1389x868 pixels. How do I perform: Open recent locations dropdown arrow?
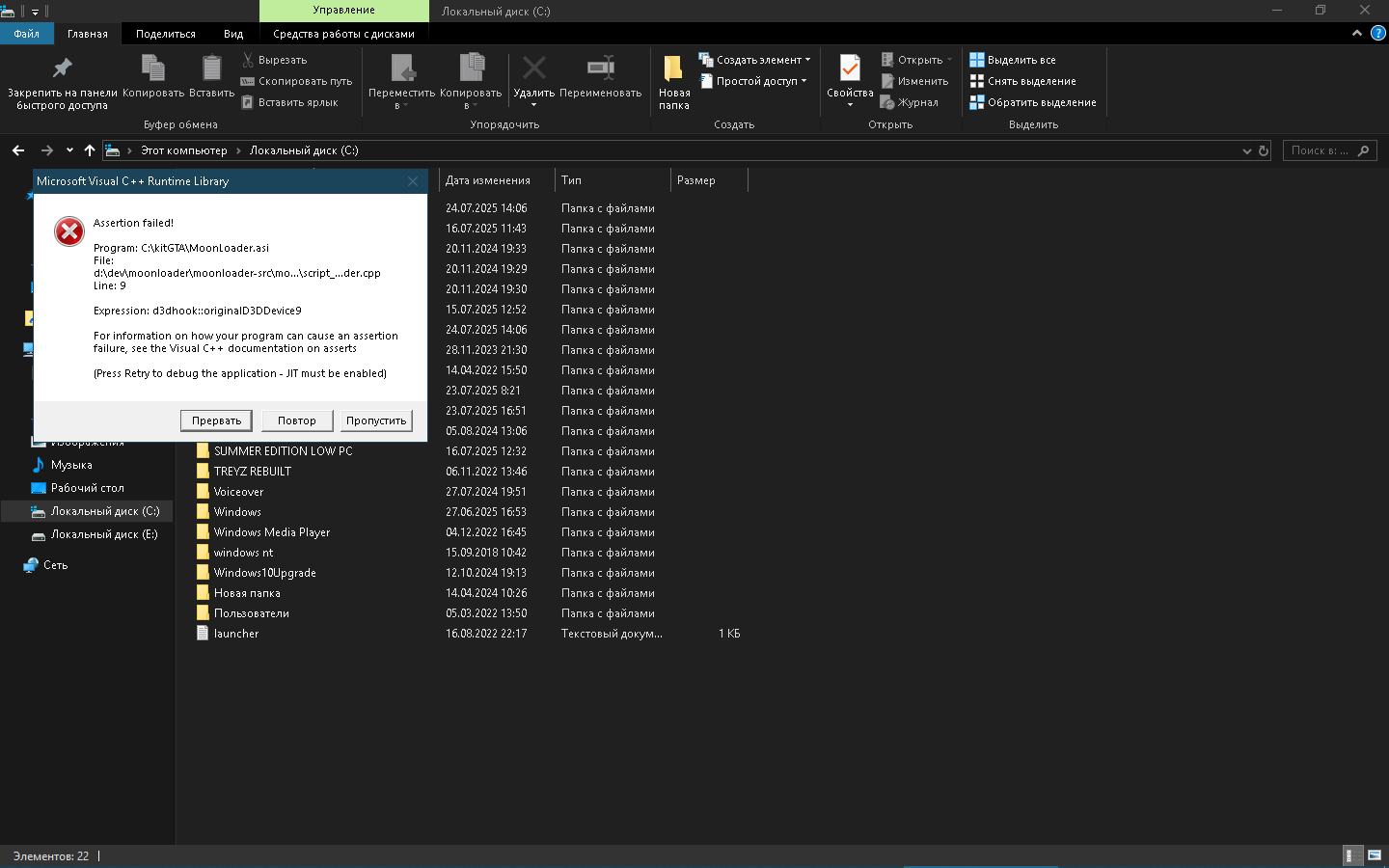(69, 150)
